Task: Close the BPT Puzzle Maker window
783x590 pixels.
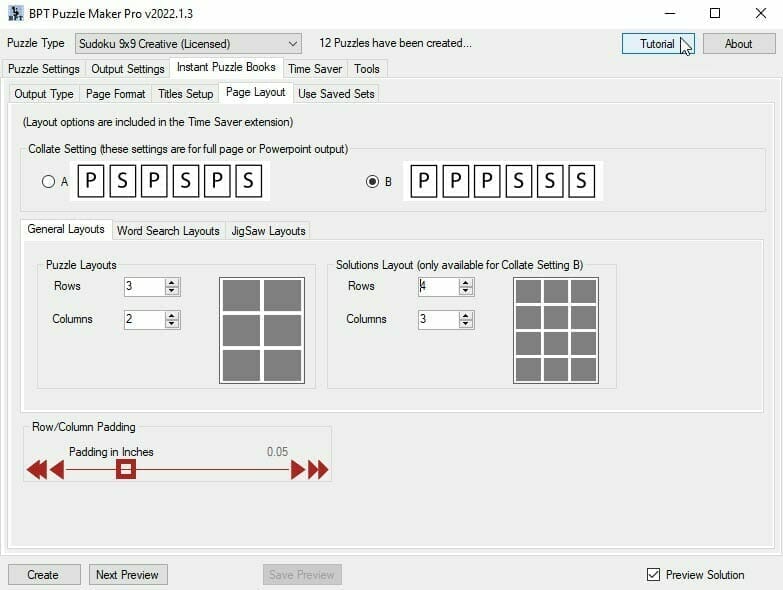Action: point(761,13)
